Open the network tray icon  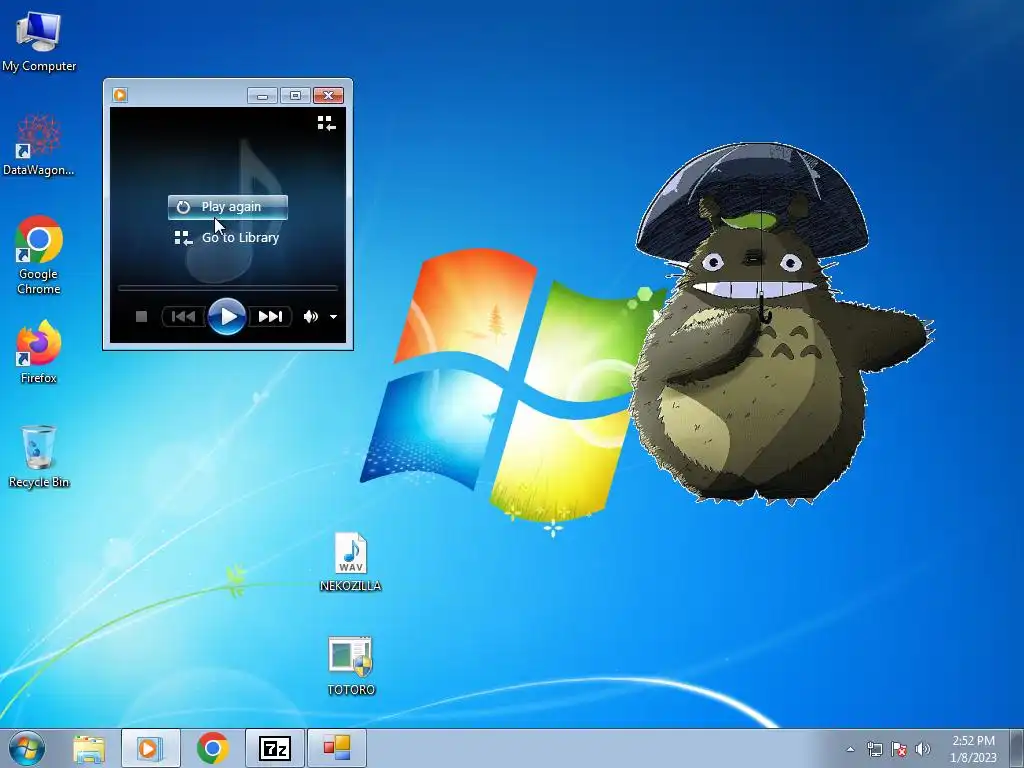coord(874,749)
